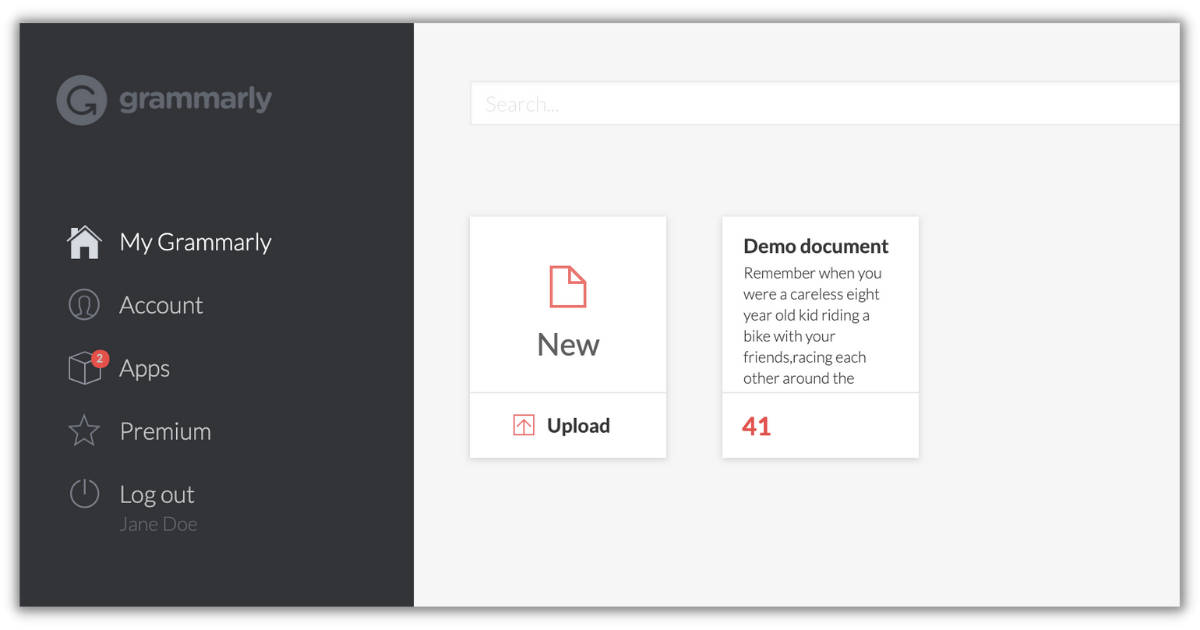The width and height of the screenshot is (1200, 630).
Task: Open Apps via the box icon
Action: point(85,368)
